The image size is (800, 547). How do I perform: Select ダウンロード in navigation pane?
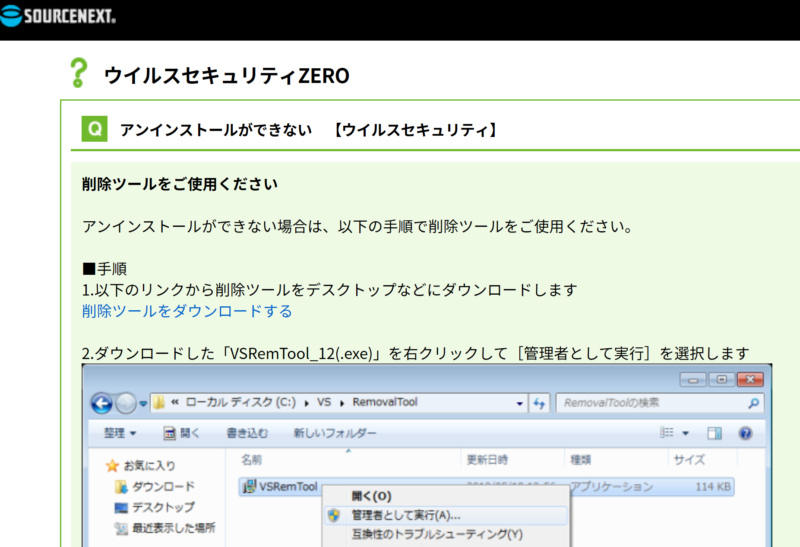pos(155,486)
